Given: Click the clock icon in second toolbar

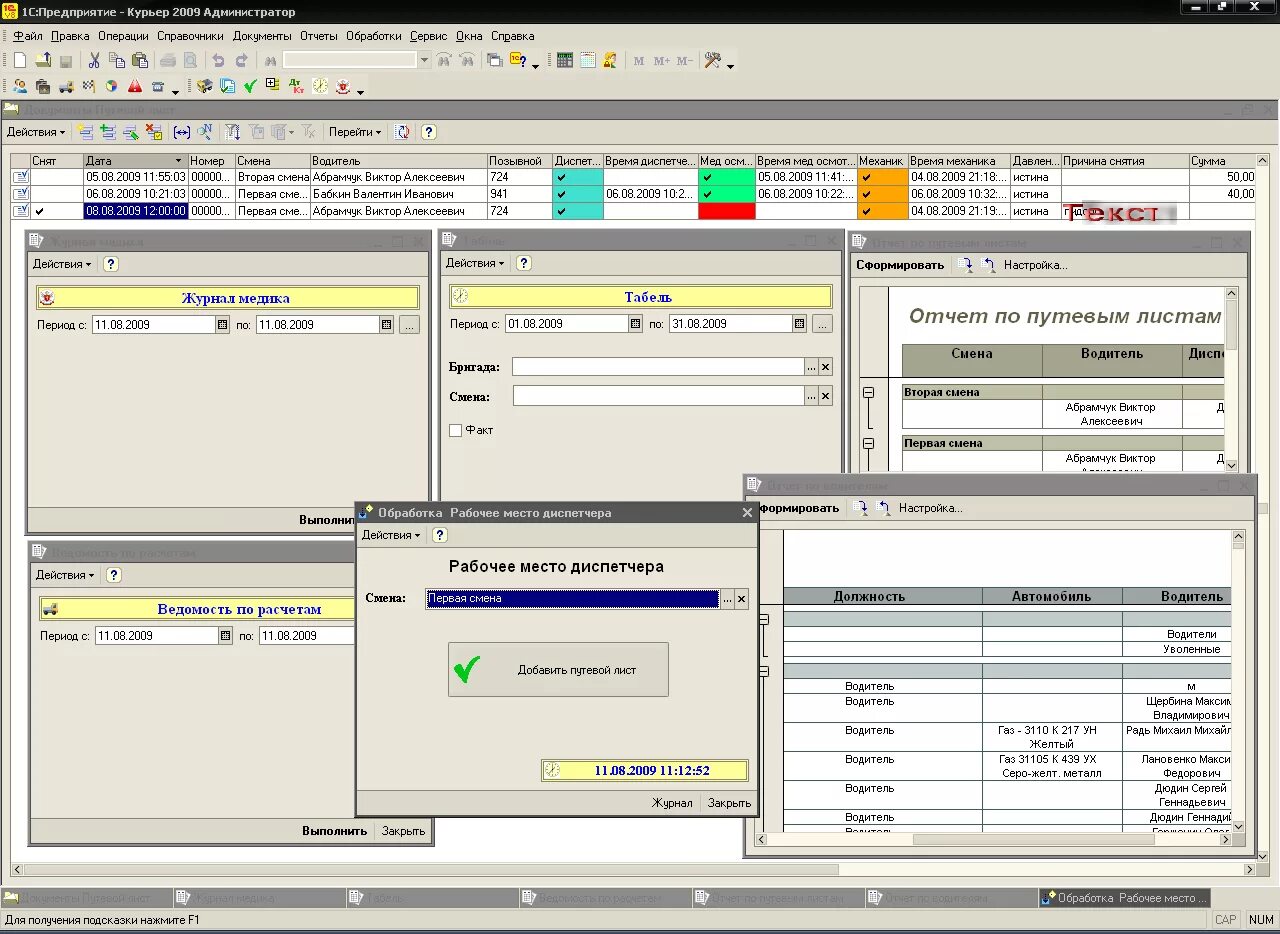Looking at the screenshot, I should click(320, 87).
